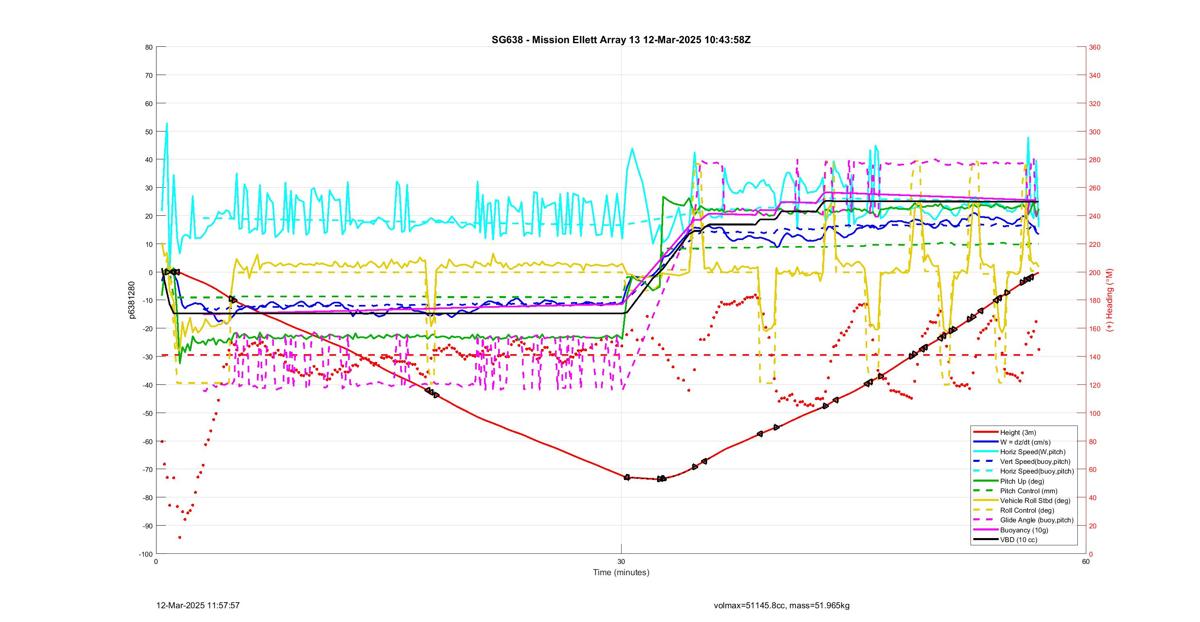Select 'Vert Speed(buoy,pitch)' in the legend

coord(1035,461)
